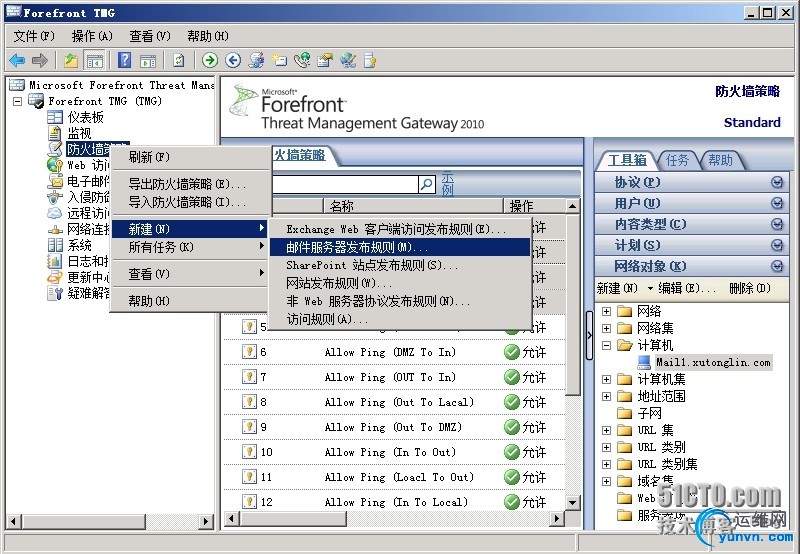800x554 pixels.
Task: Select 访问规则(A)... in submenu
Action: click(400, 319)
